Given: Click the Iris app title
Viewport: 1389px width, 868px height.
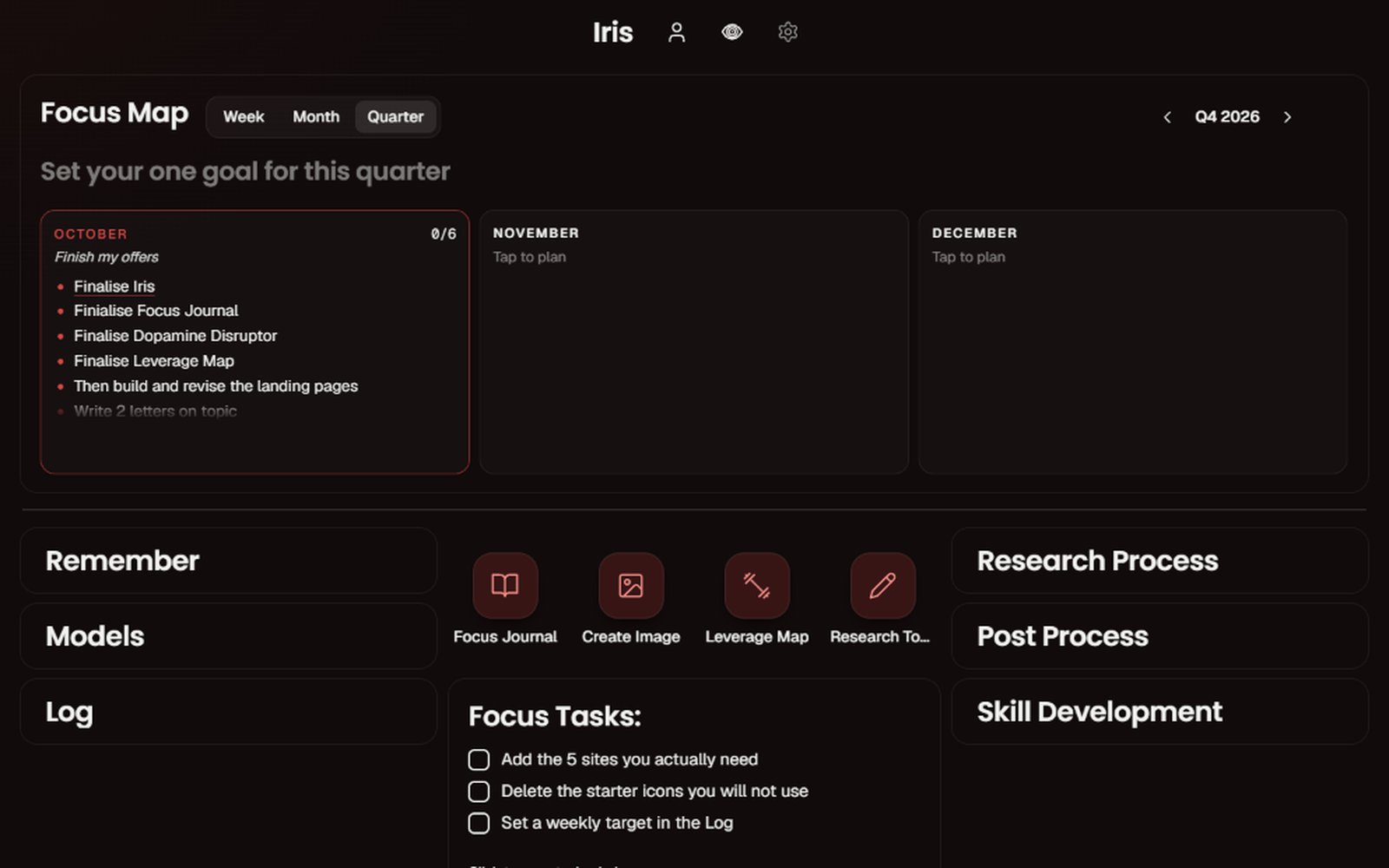Looking at the screenshot, I should 613,33.
